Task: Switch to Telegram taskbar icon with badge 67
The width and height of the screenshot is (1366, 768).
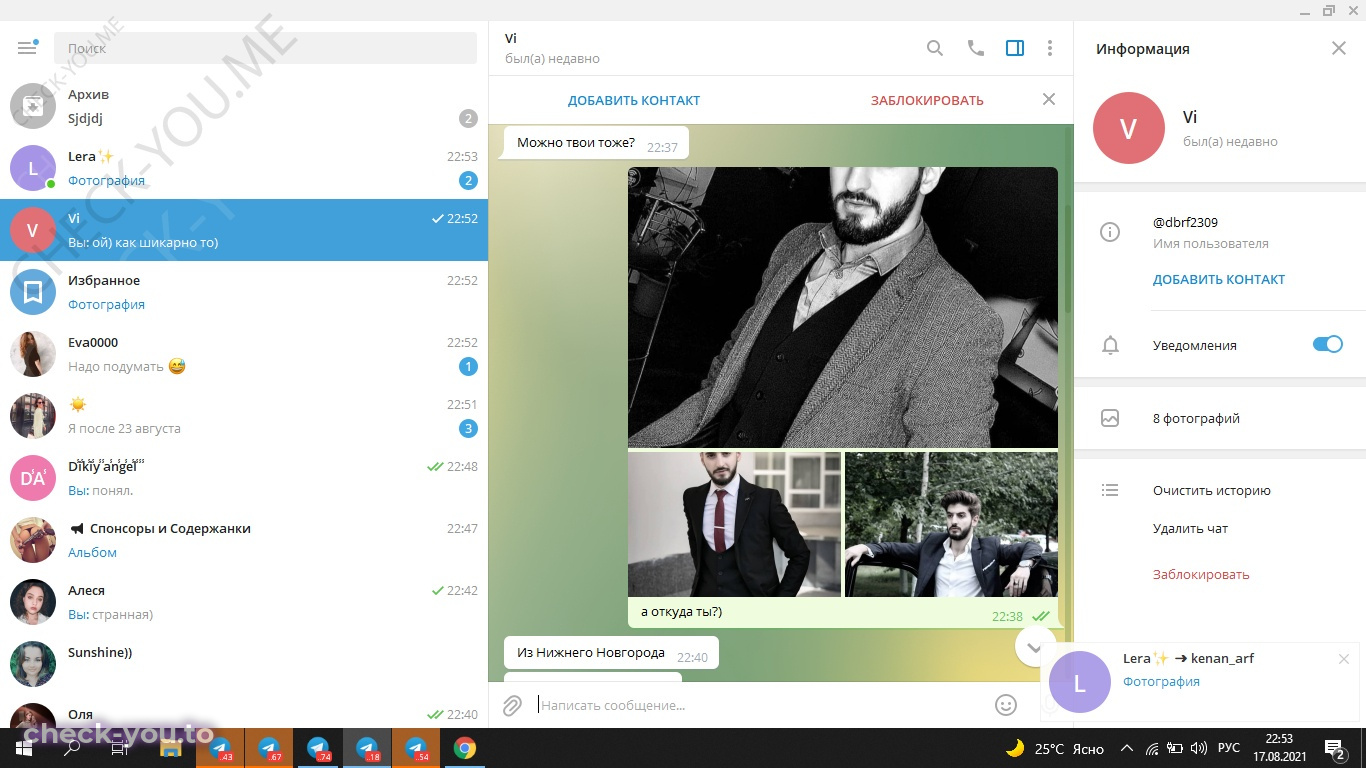Action: click(x=269, y=748)
